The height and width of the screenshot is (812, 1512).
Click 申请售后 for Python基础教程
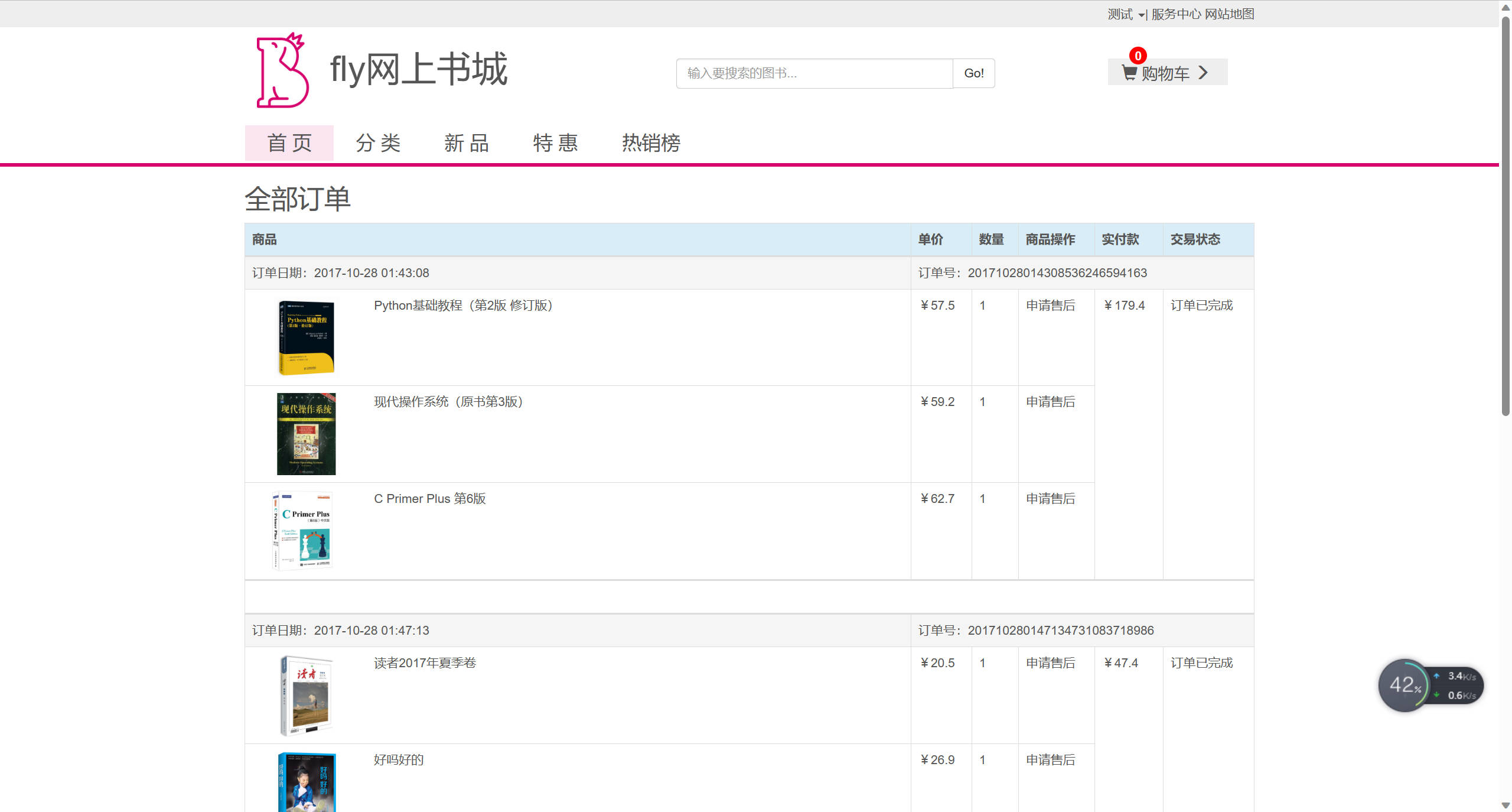point(1050,306)
